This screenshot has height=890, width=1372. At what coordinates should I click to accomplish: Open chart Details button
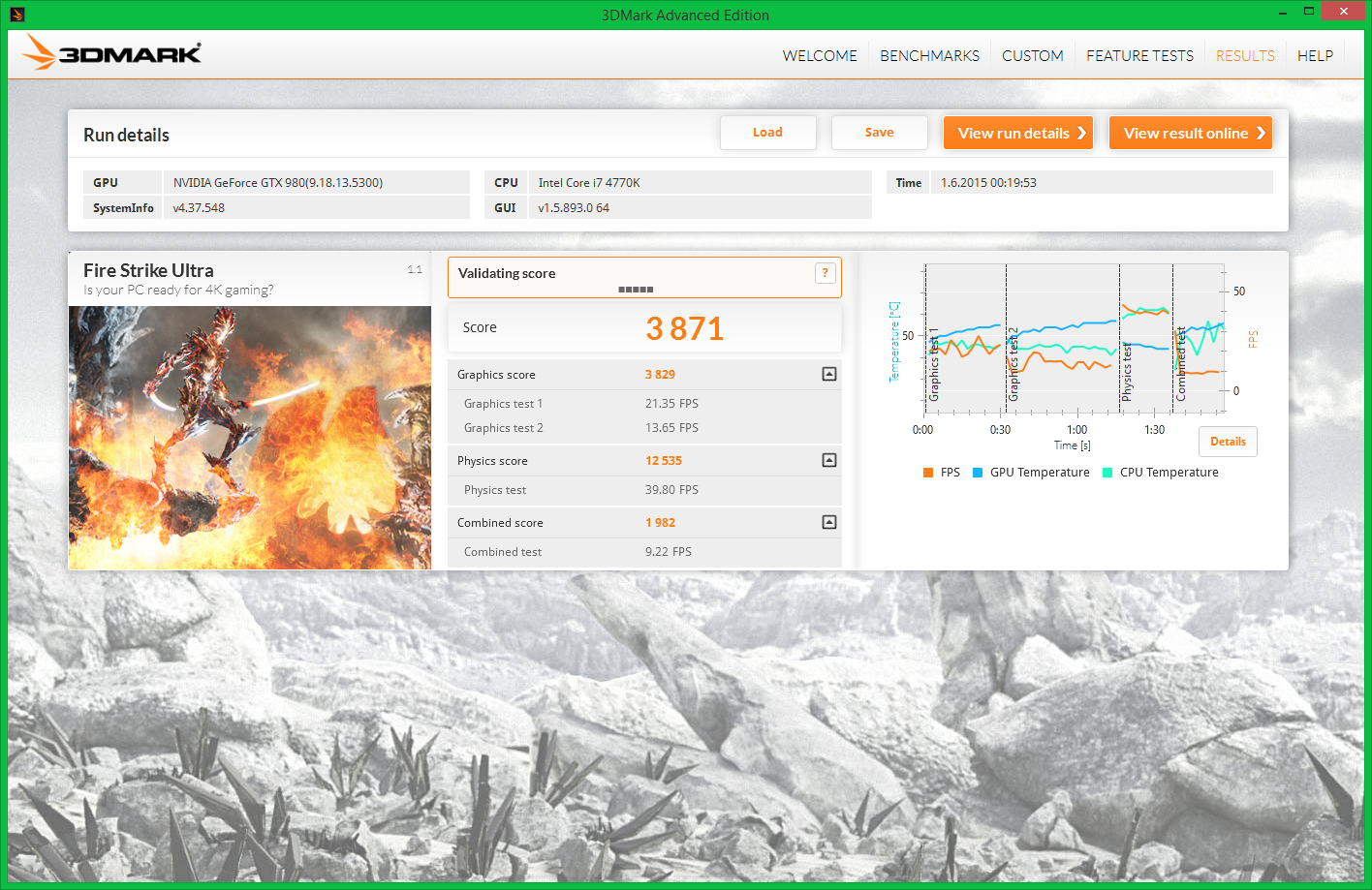[x=1228, y=442]
